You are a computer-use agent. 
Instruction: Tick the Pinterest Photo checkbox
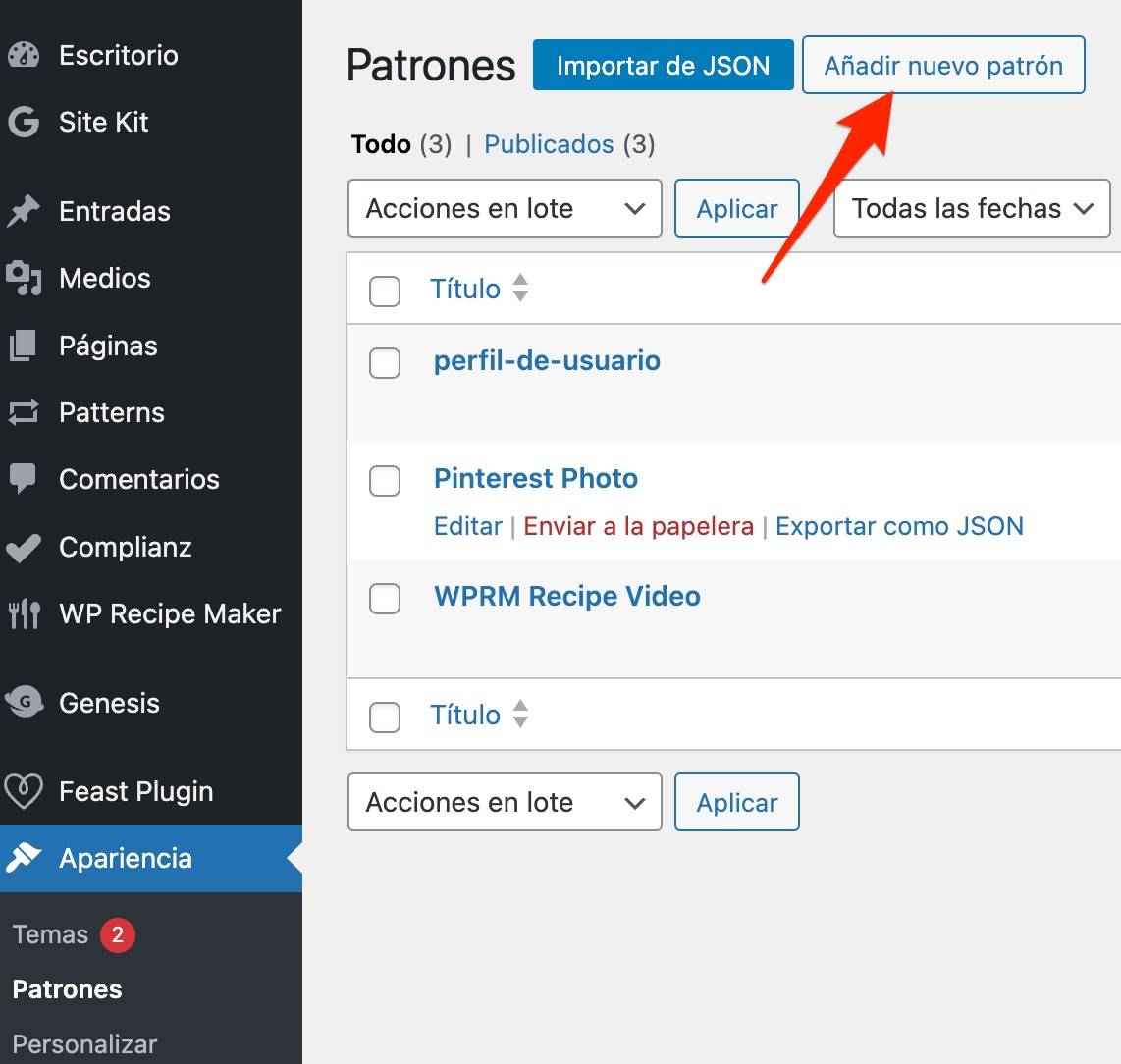(x=385, y=481)
